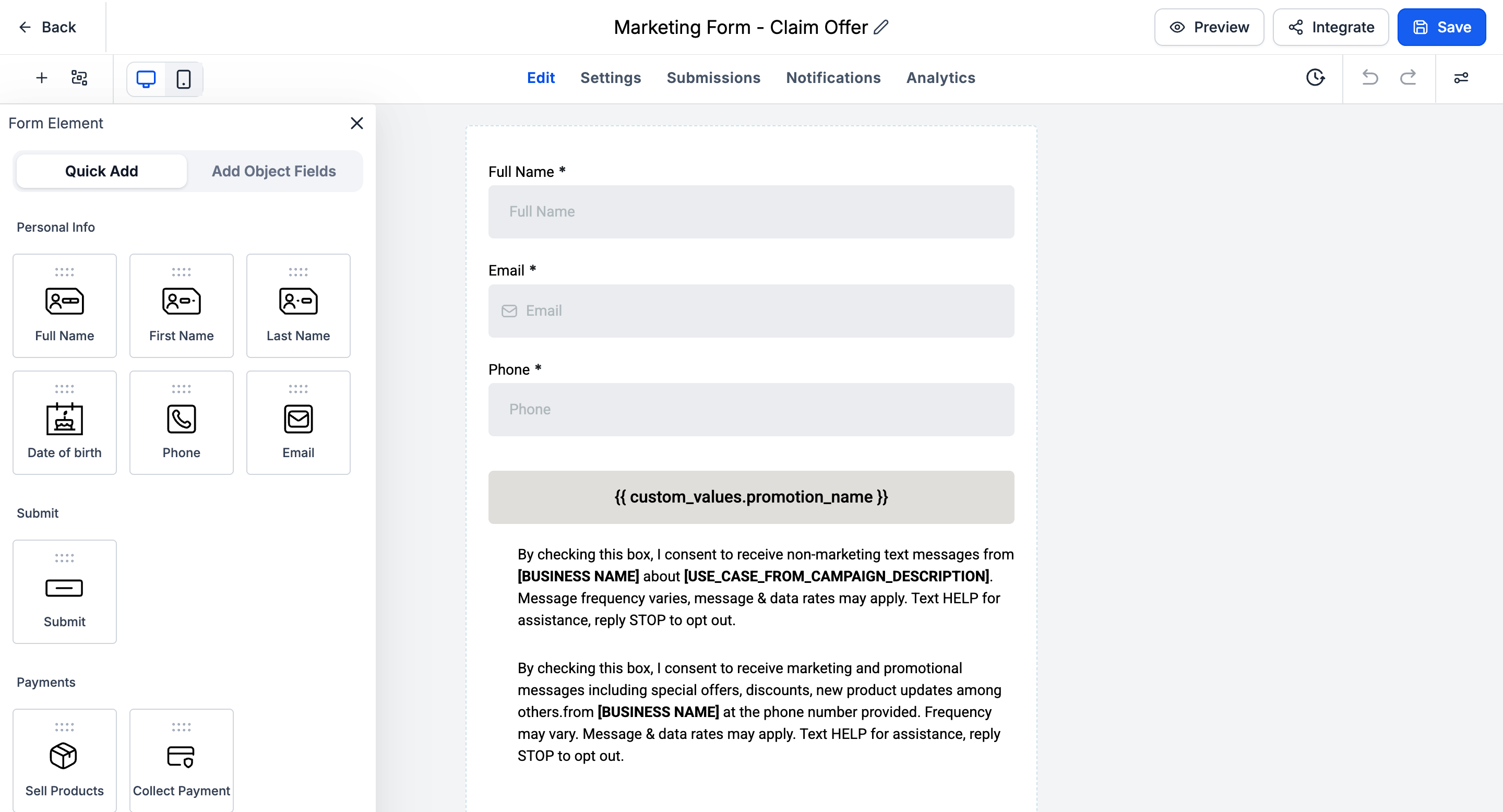
Task: Close the Form Element panel
Action: click(356, 123)
